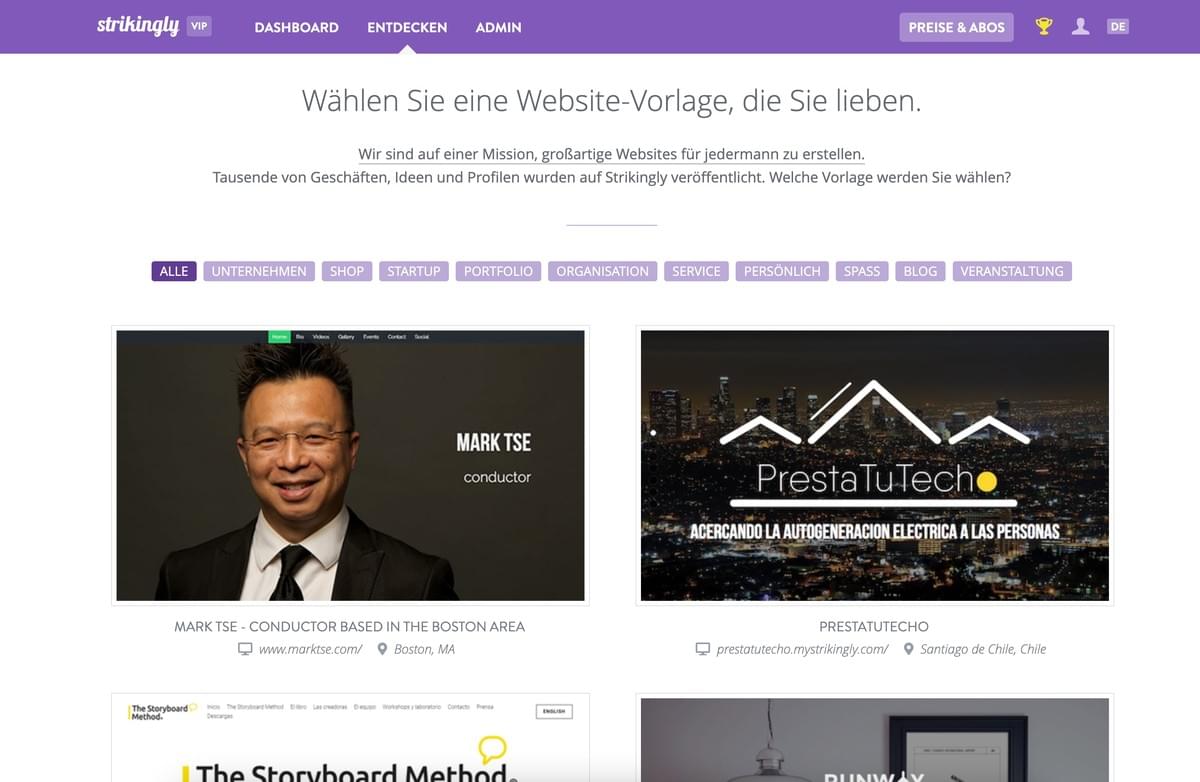Visit the prestatutecho.mystrikingly.com link

tap(802, 649)
